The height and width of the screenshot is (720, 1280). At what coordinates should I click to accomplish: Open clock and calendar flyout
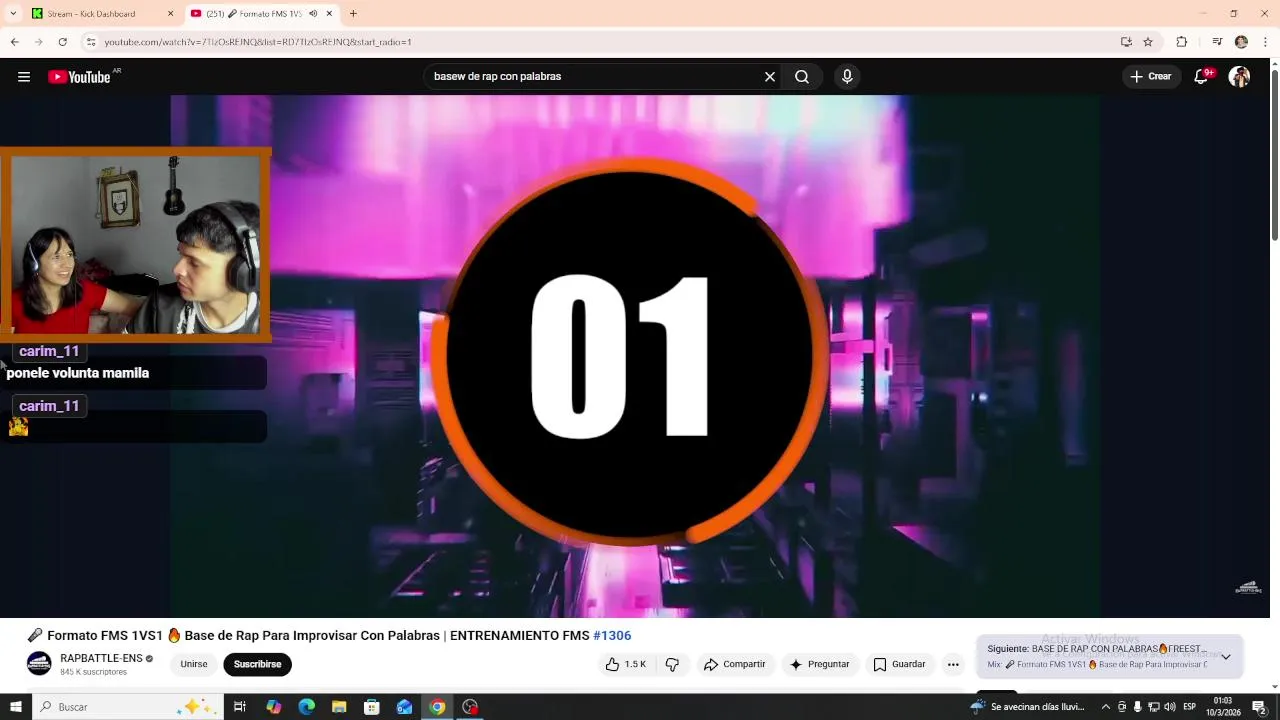[1222, 707]
